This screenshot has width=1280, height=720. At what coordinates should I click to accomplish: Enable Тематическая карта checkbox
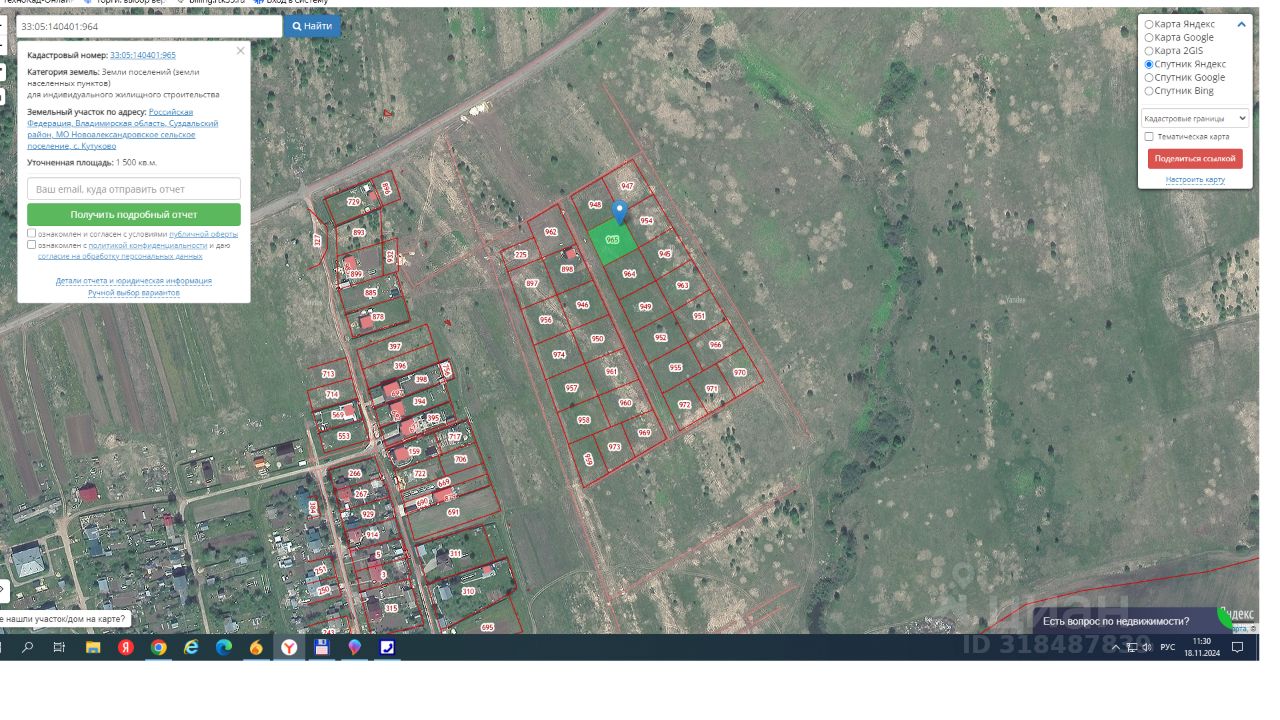1149,136
